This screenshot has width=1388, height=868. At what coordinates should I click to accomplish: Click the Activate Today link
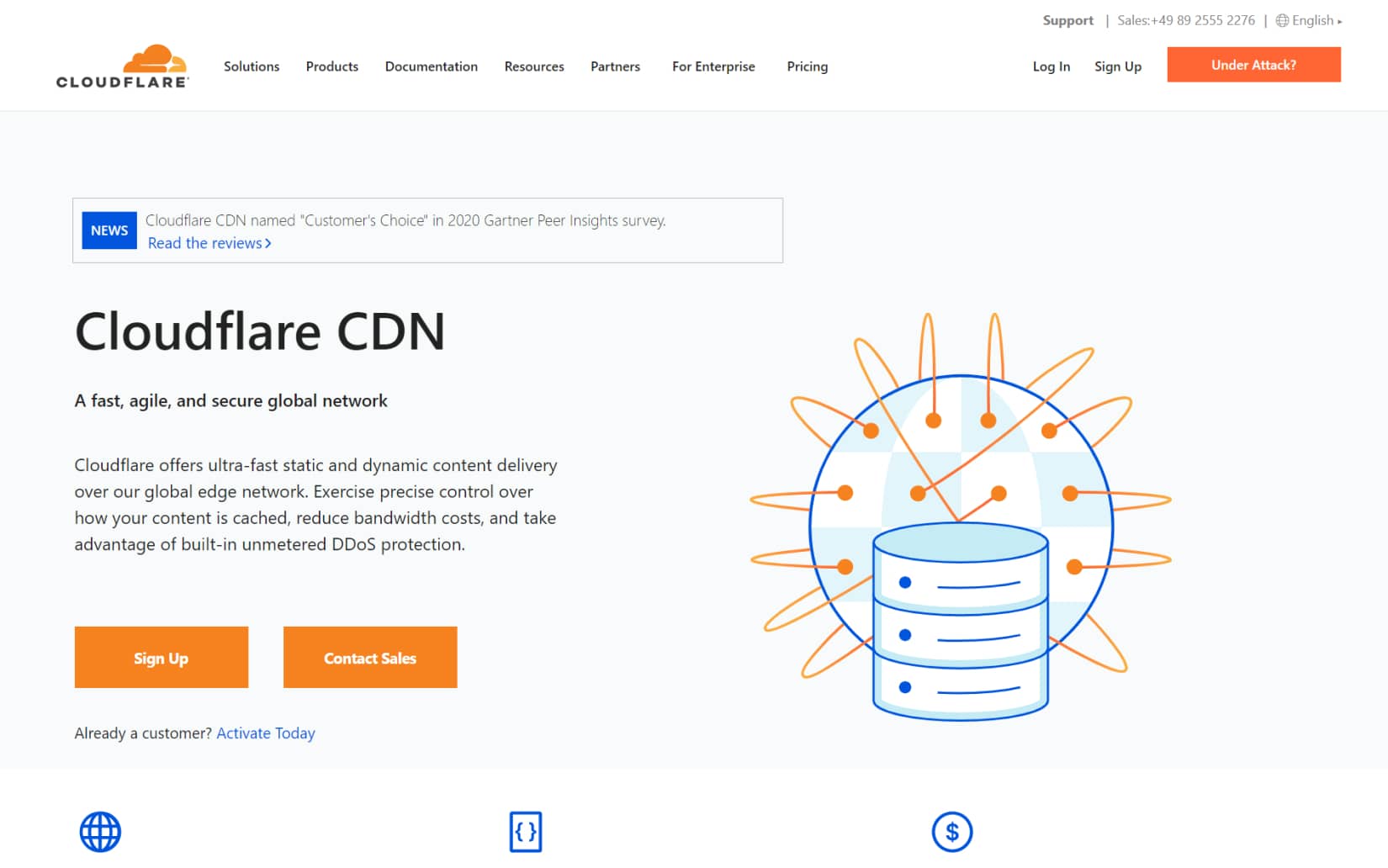(x=266, y=733)
